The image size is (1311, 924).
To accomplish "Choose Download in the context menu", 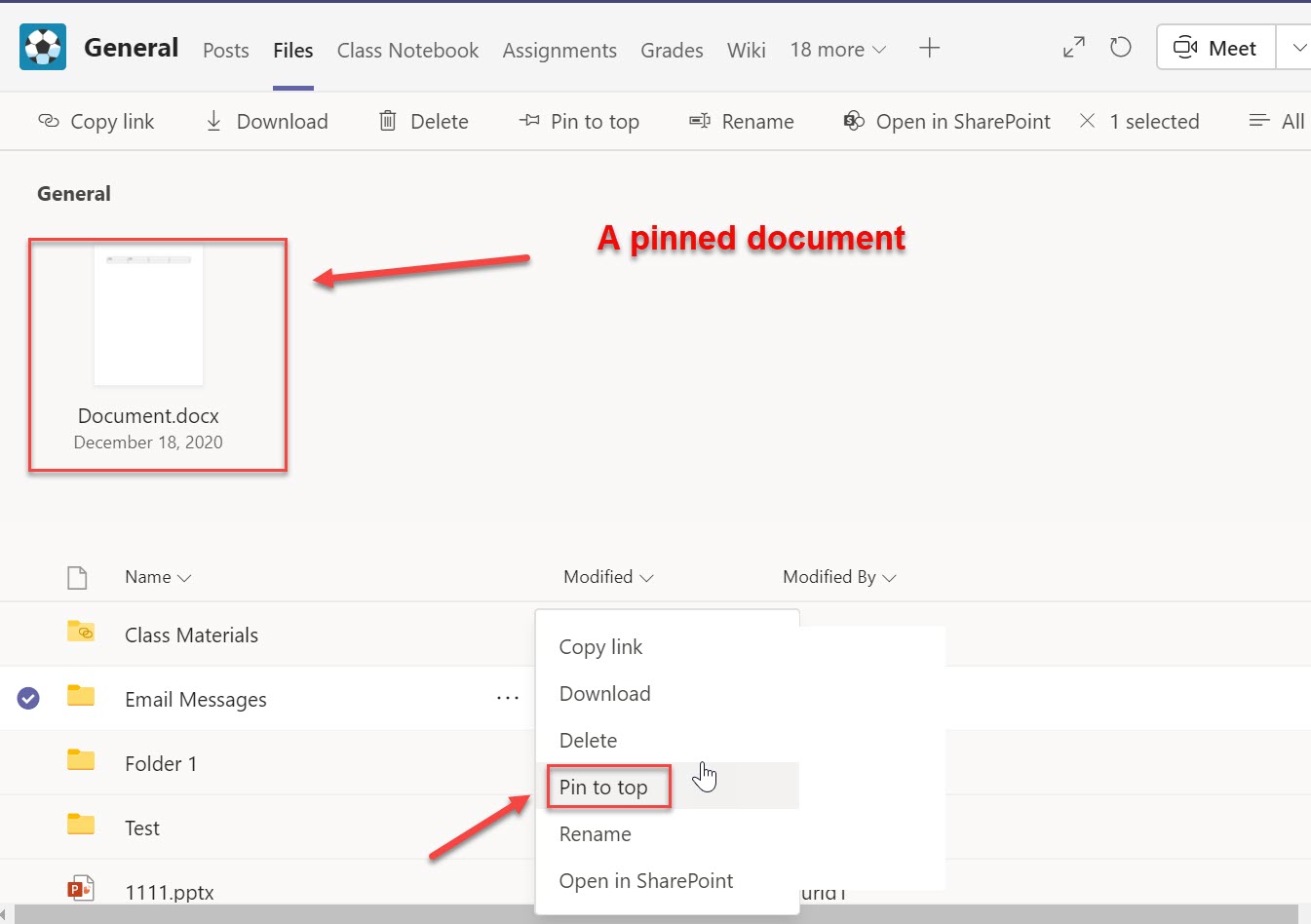I will [x=668, y=694].
